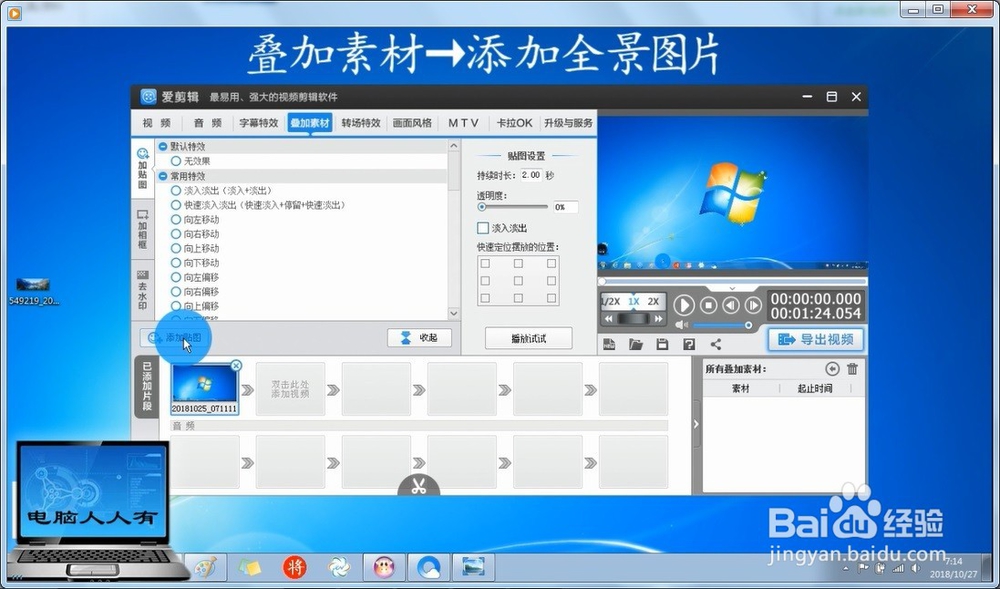
Task: Click the 加贴图 sidebar icon
Action: (x=143, y=169)
